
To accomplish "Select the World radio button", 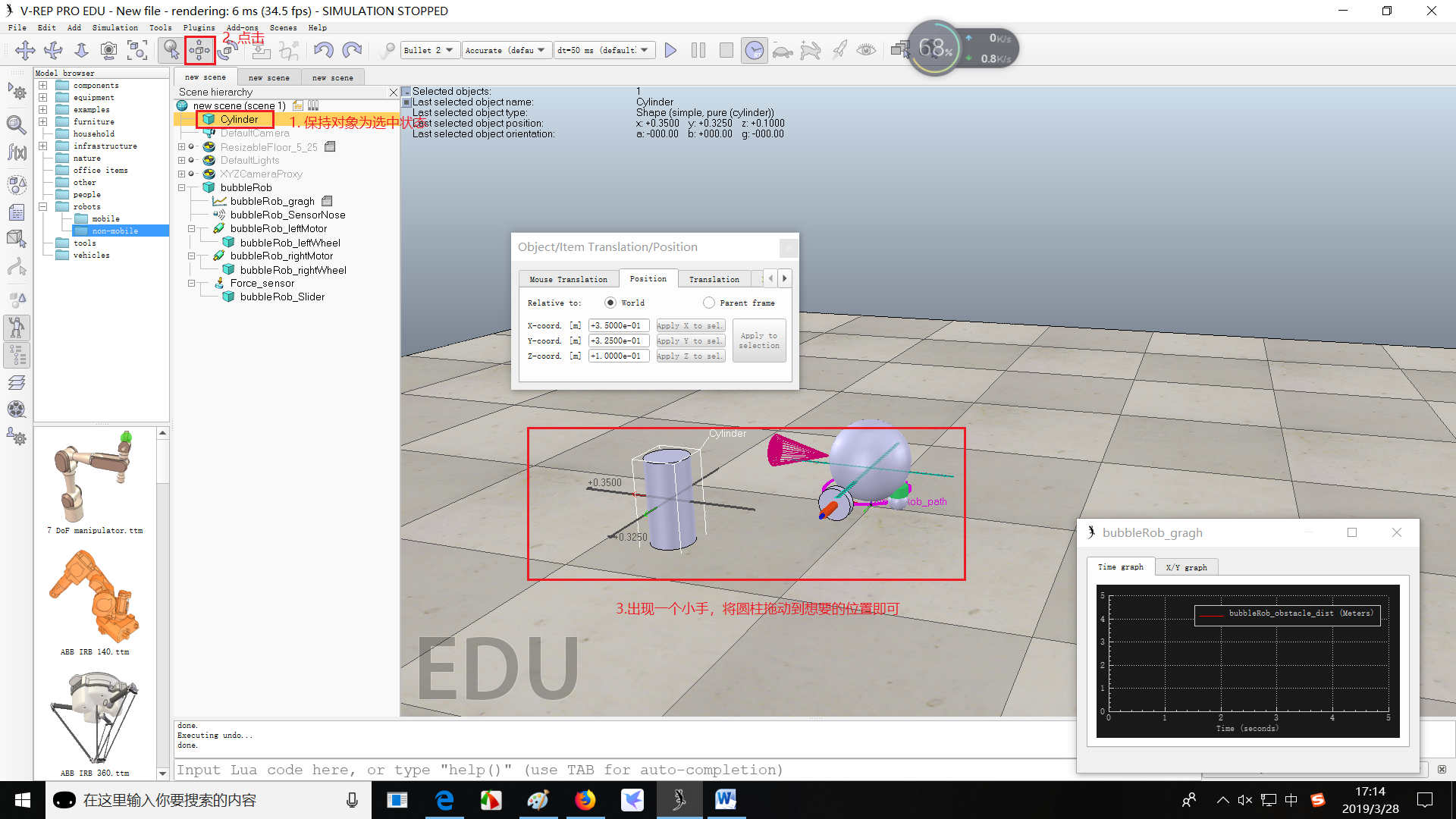I will 610,303.
